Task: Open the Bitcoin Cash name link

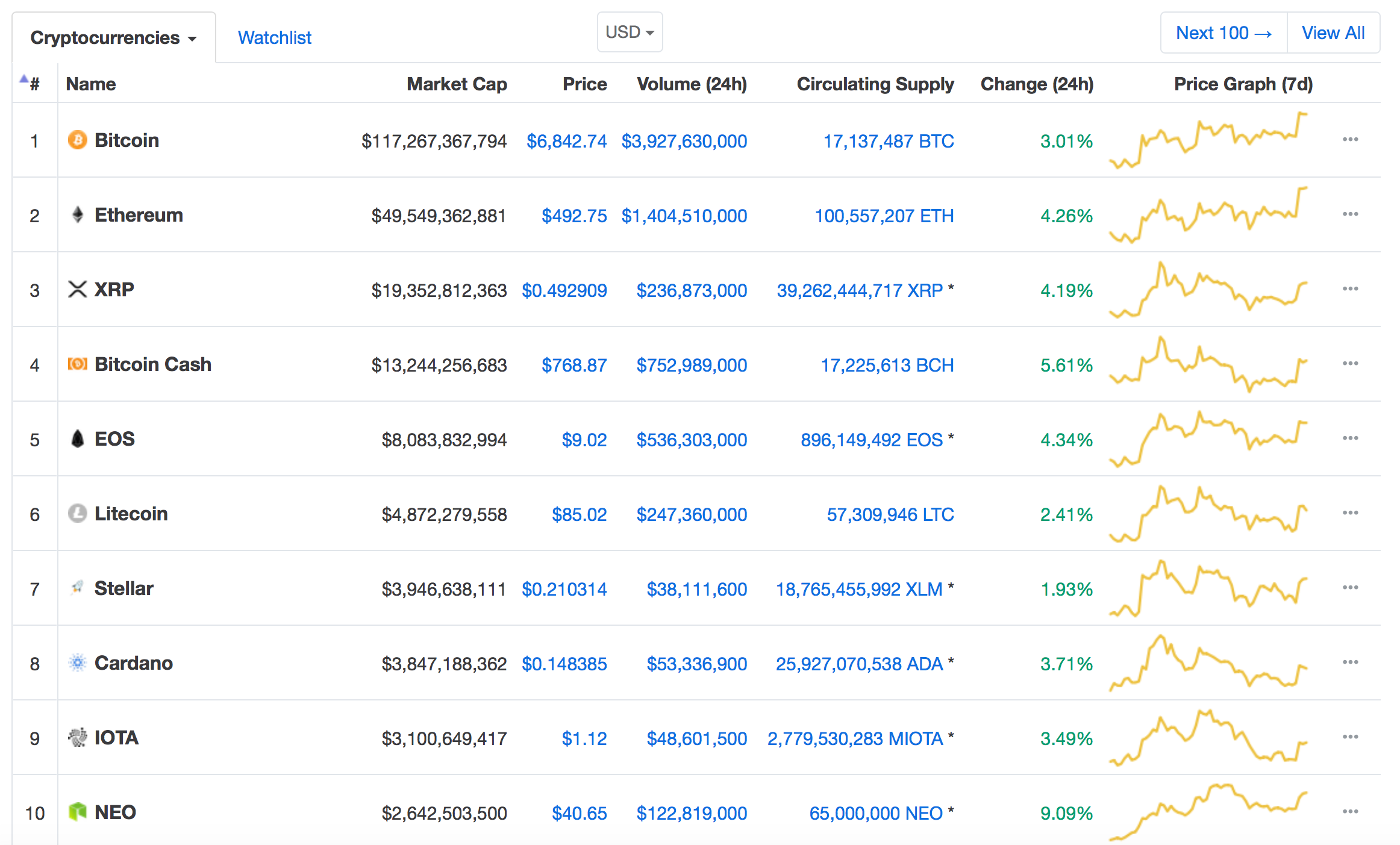Action: pyautogui.click(x=153, y=364)
